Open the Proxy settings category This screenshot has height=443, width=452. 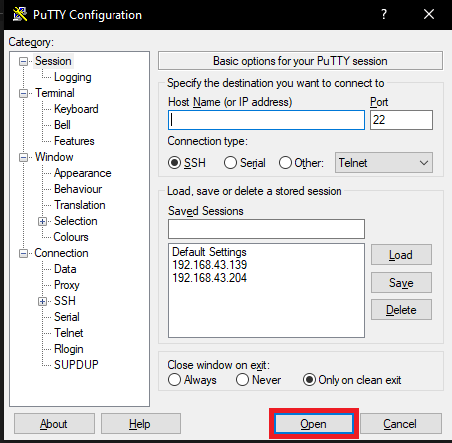[x=67, y=285]
